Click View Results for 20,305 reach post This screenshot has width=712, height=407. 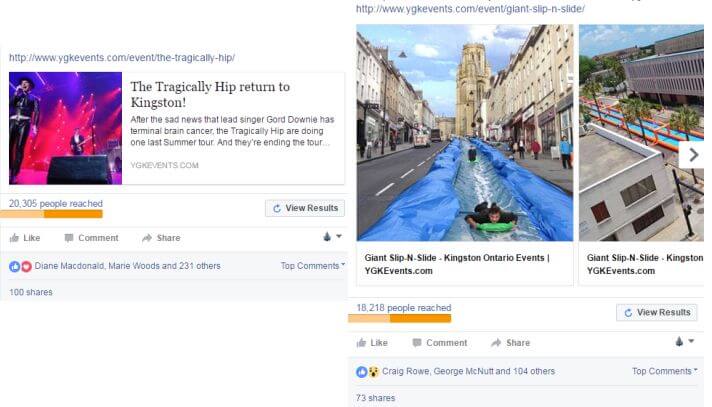coord(305,209)
